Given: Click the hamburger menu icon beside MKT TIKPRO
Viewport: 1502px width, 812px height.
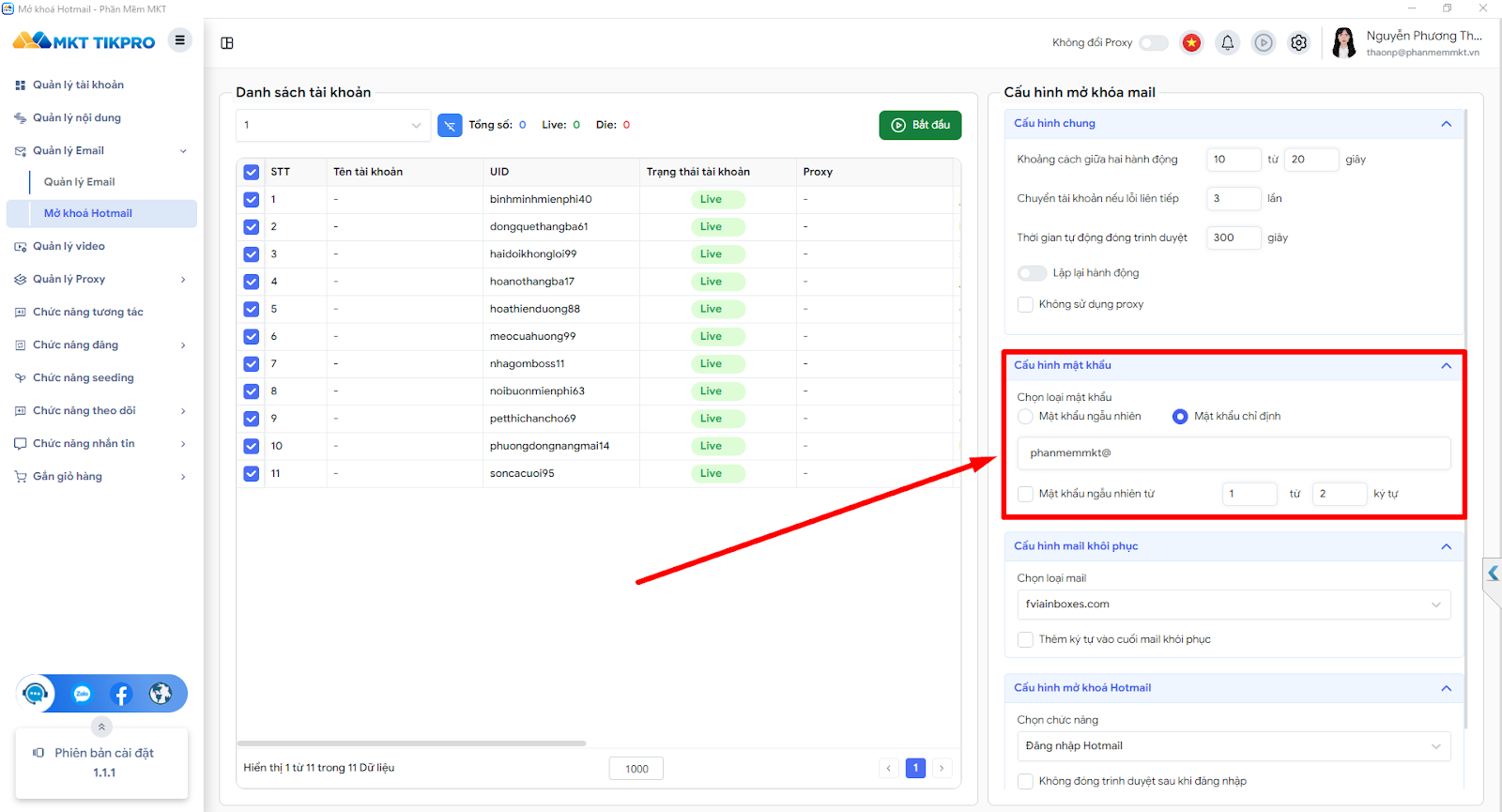Looking at the screenshot, I should 179,40.
